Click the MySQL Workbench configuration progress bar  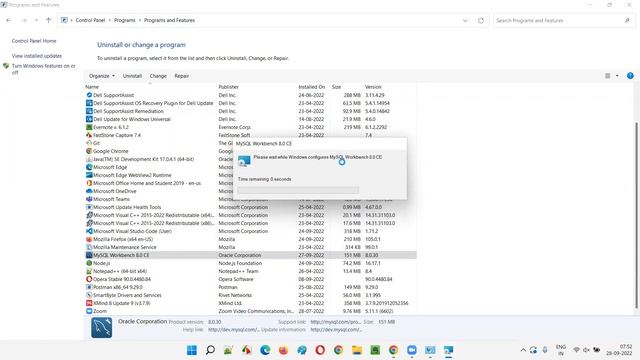pos(298,190)
